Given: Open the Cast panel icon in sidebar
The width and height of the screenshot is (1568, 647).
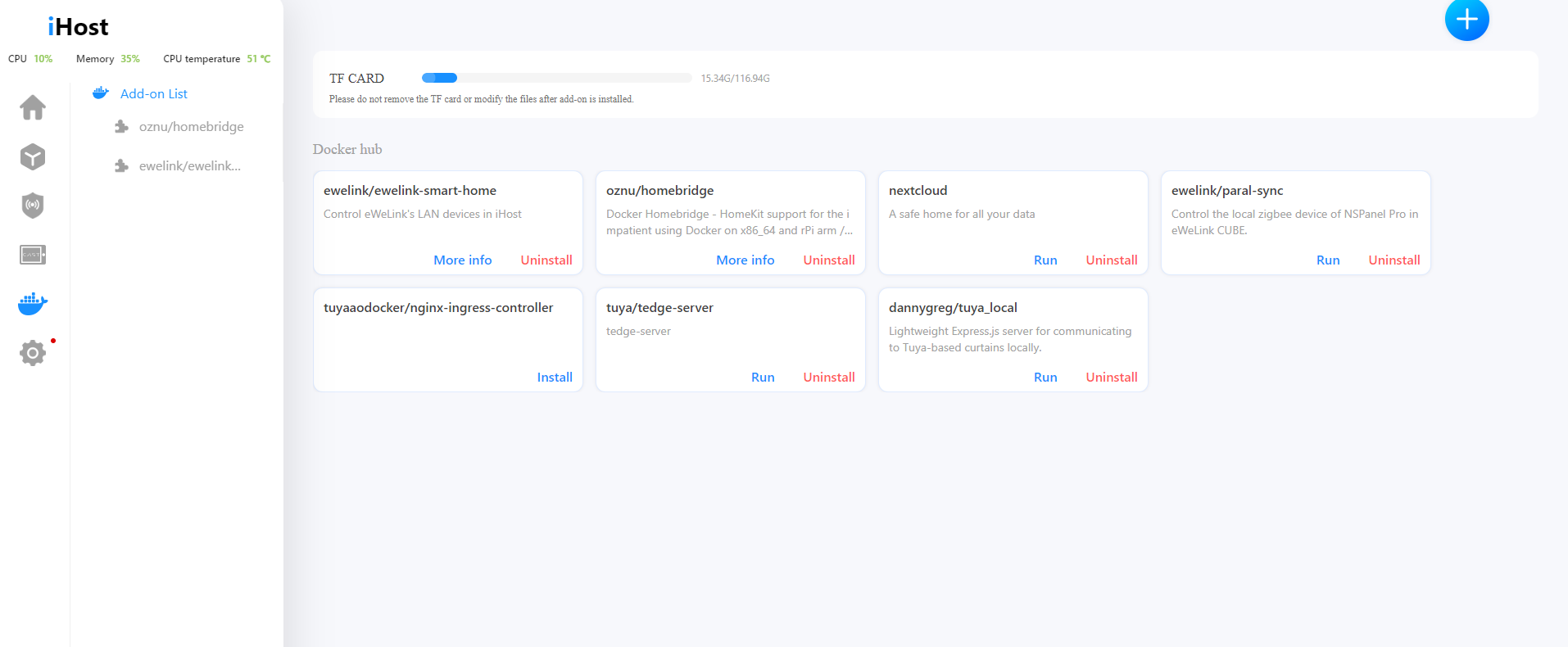Looking at the screenshot, I should coord(33,255).
